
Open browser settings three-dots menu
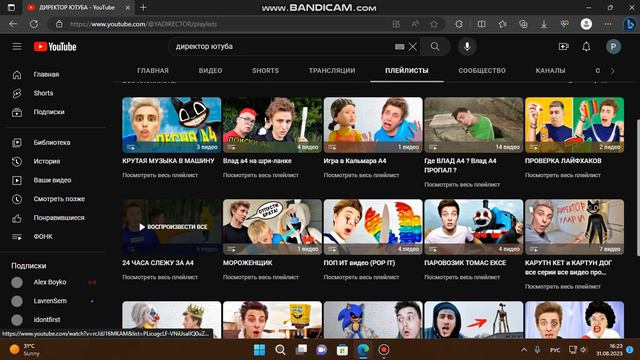(608, 24)
